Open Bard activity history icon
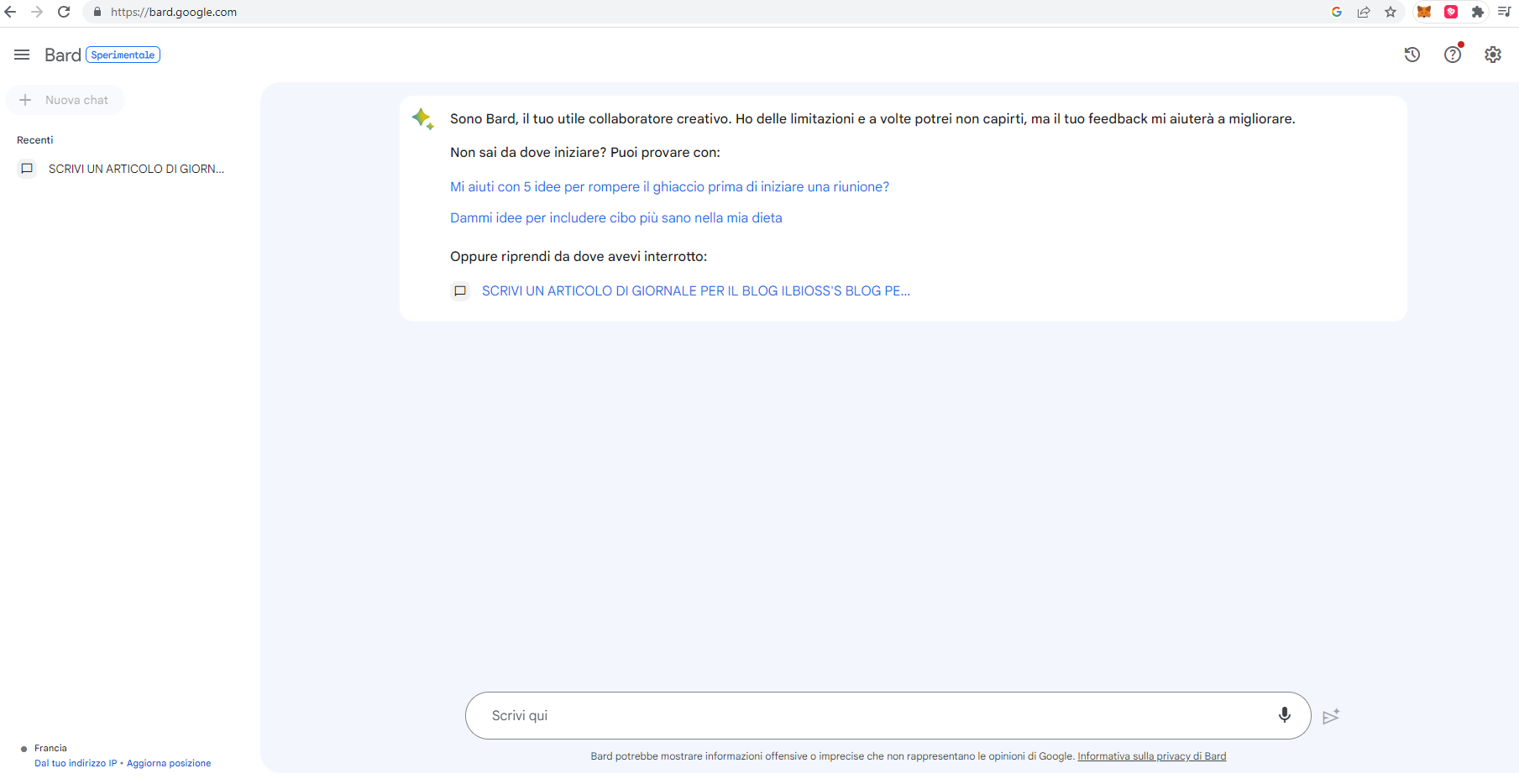This screenshot has height=784, width=1519. (1412, 55)
